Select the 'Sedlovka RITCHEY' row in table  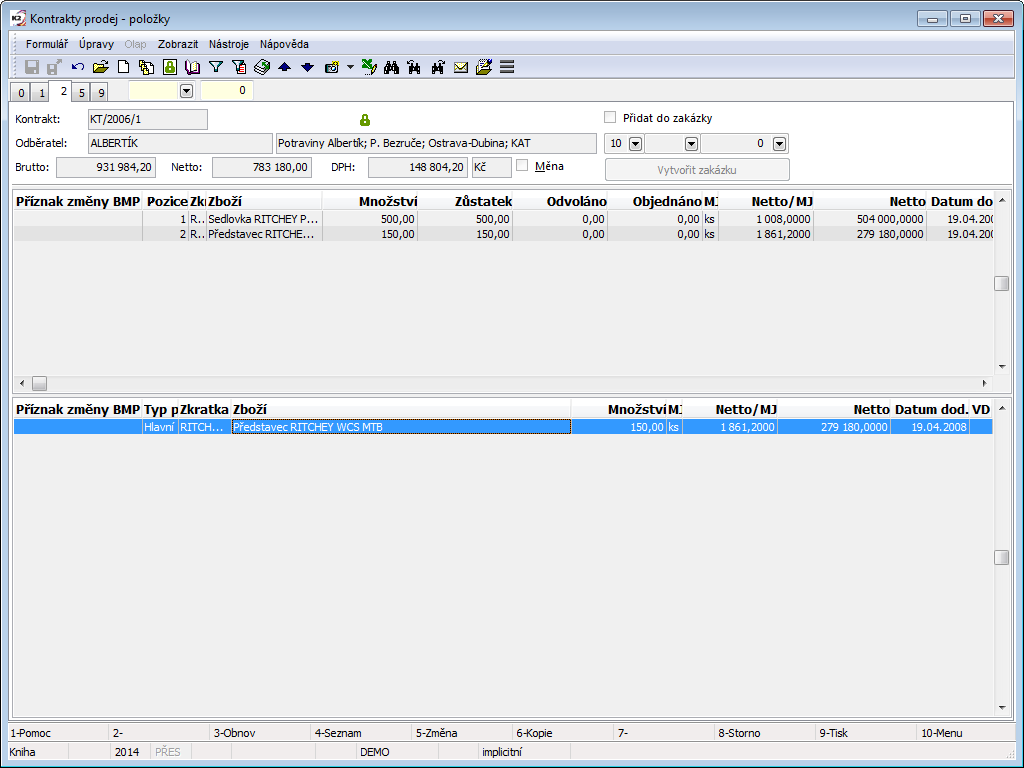pyautogui.click(x=263, y=218)
